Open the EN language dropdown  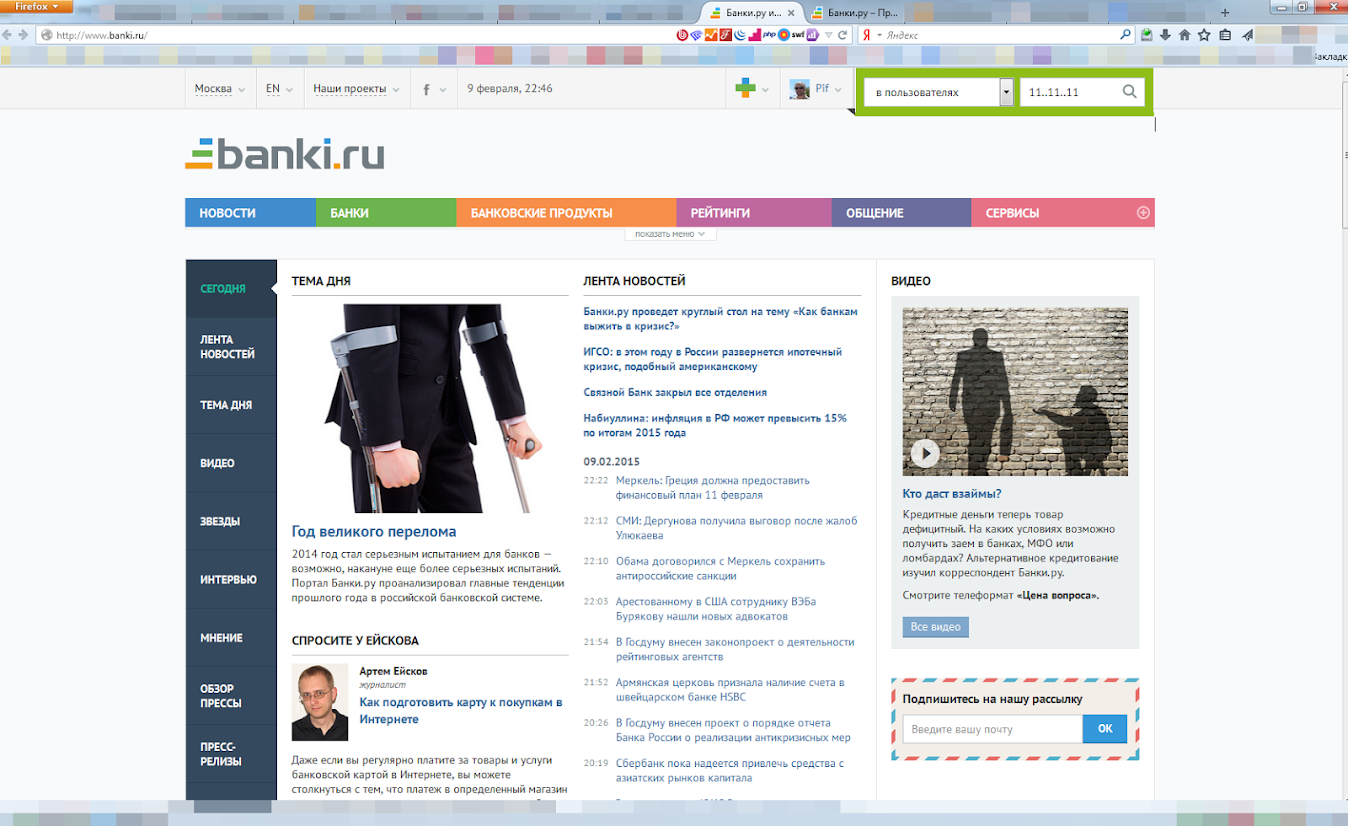[x=279, y=89]
